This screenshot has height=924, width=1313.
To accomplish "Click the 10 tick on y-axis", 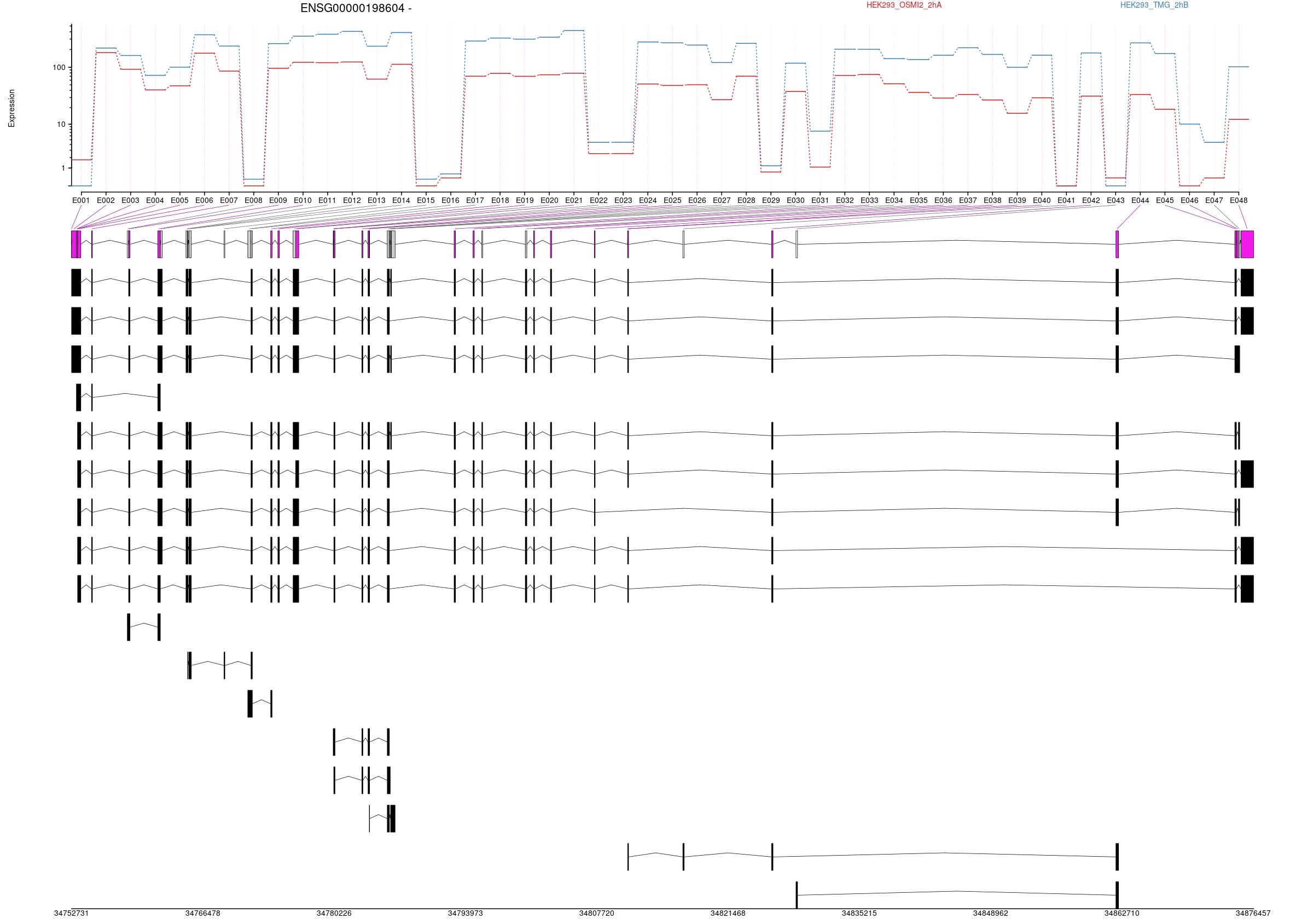I will (61, 125).
